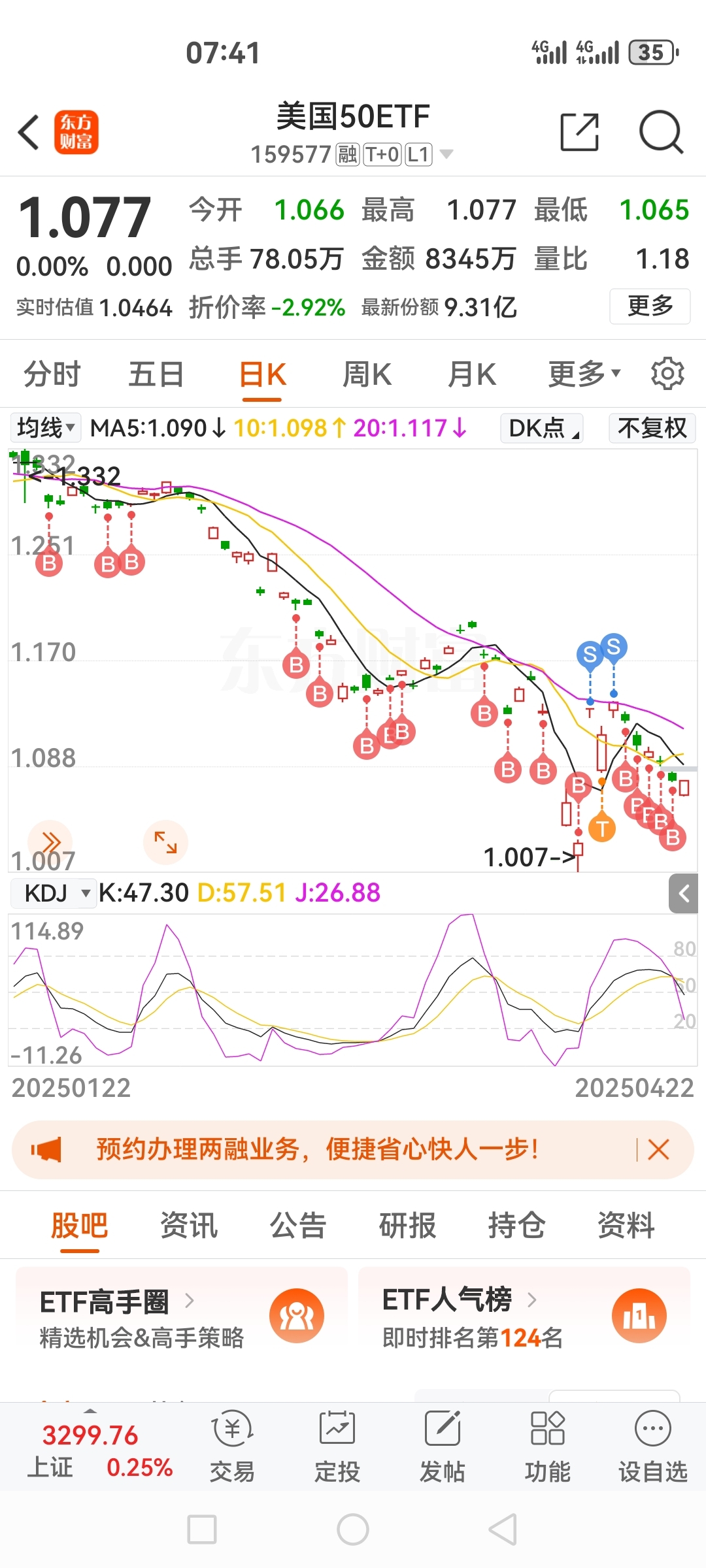Tap the current price 1.077

point(84,218)
